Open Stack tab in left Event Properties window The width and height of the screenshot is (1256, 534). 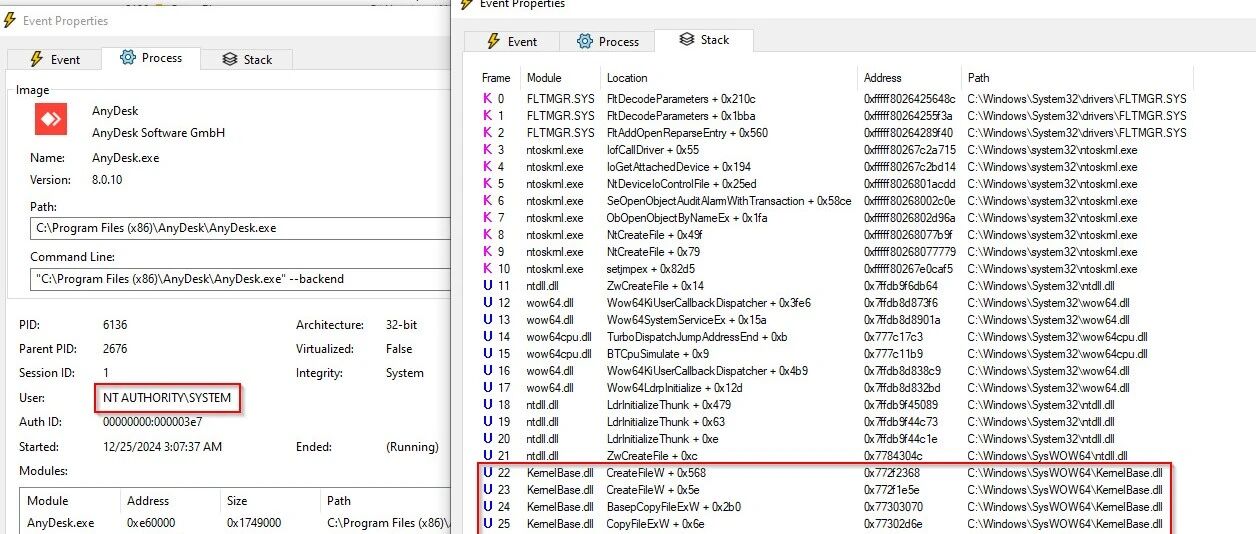[x=247, y=59]
